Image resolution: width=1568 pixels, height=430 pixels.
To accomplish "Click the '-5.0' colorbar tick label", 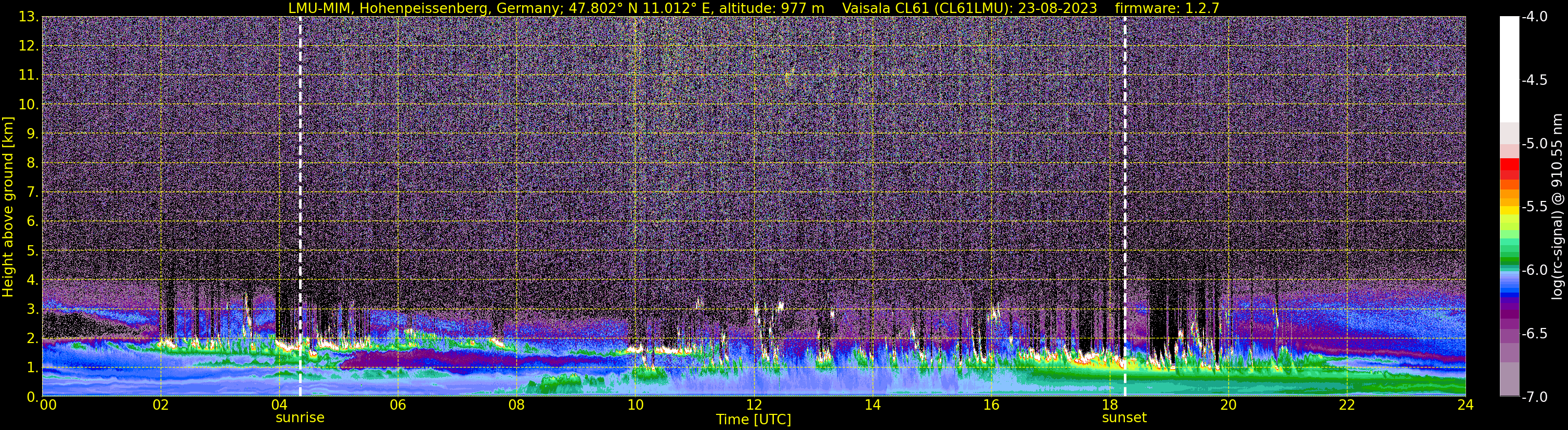I will (1535, 144).
